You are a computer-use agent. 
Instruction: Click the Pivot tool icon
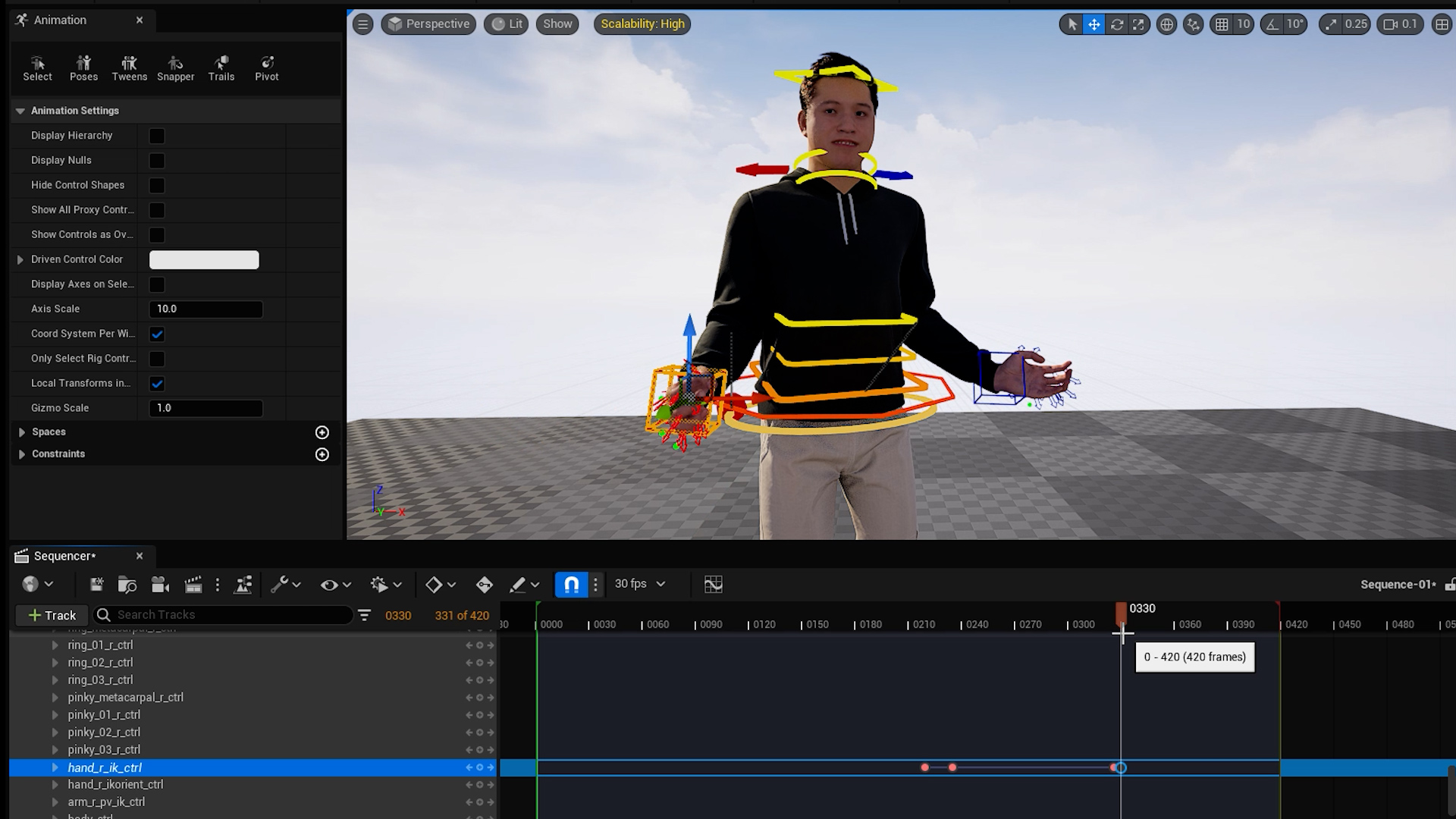(267, 67)
